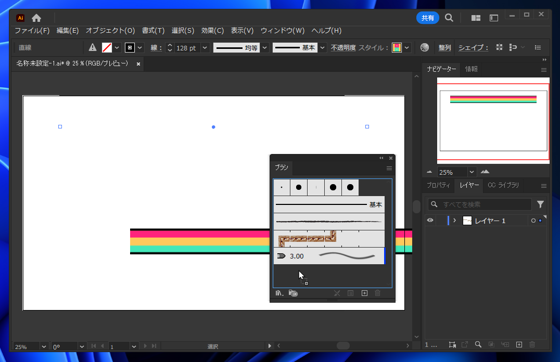Click the transform grid icon in control bar
The height and width of the screenshot is (362, 560).
(x=499, y=47)
